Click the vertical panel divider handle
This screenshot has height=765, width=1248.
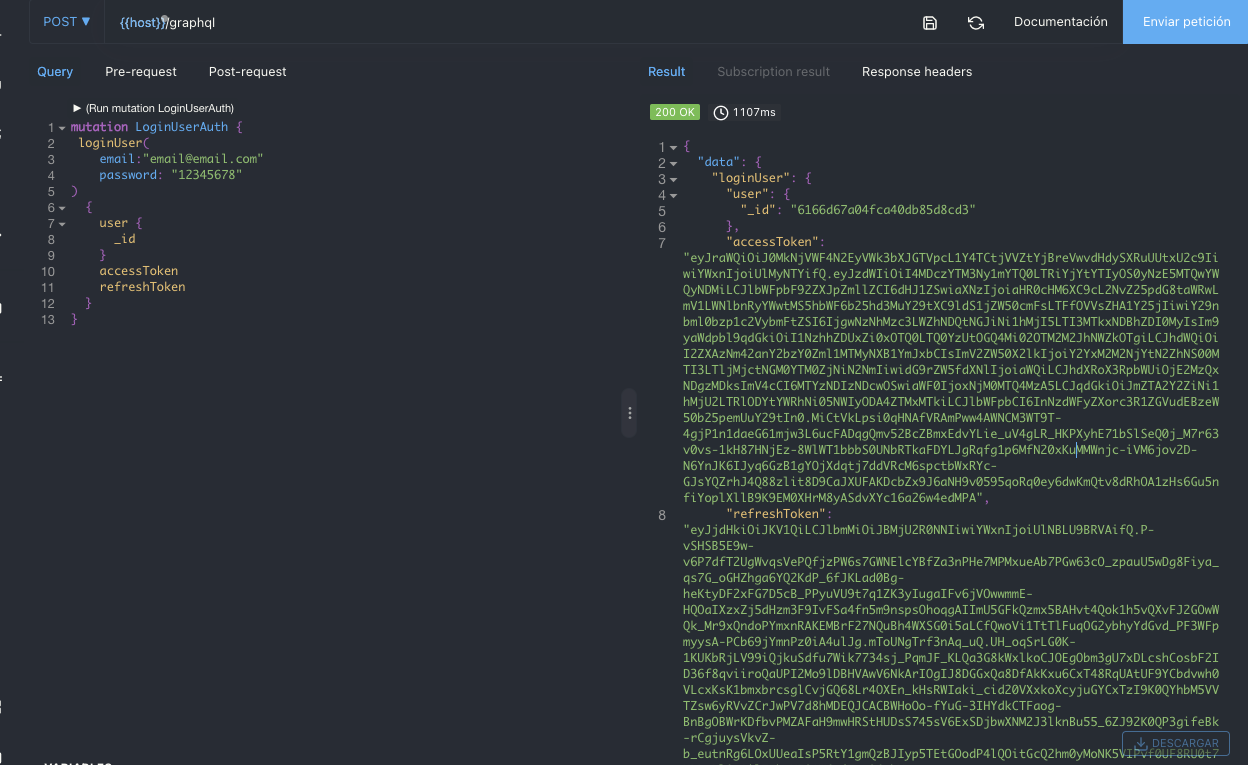point(629,412)
